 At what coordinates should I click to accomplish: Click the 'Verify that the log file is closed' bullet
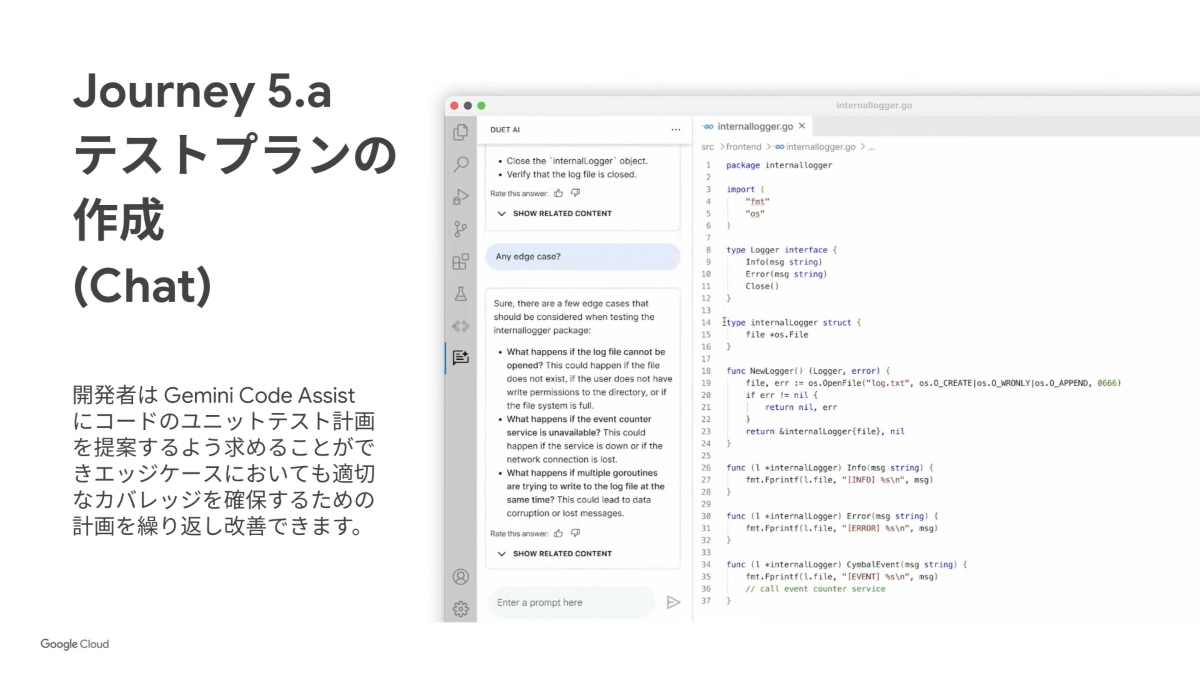point(571,174)
